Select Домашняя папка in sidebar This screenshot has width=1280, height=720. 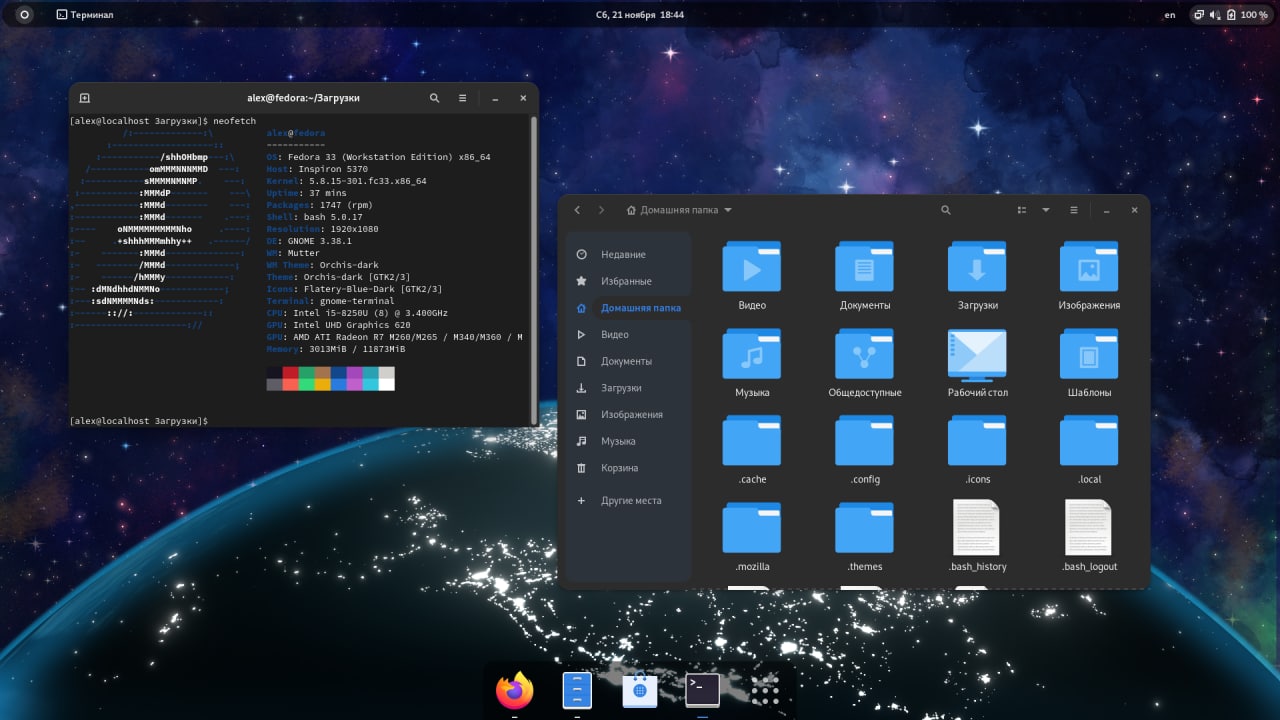(628, 308)
